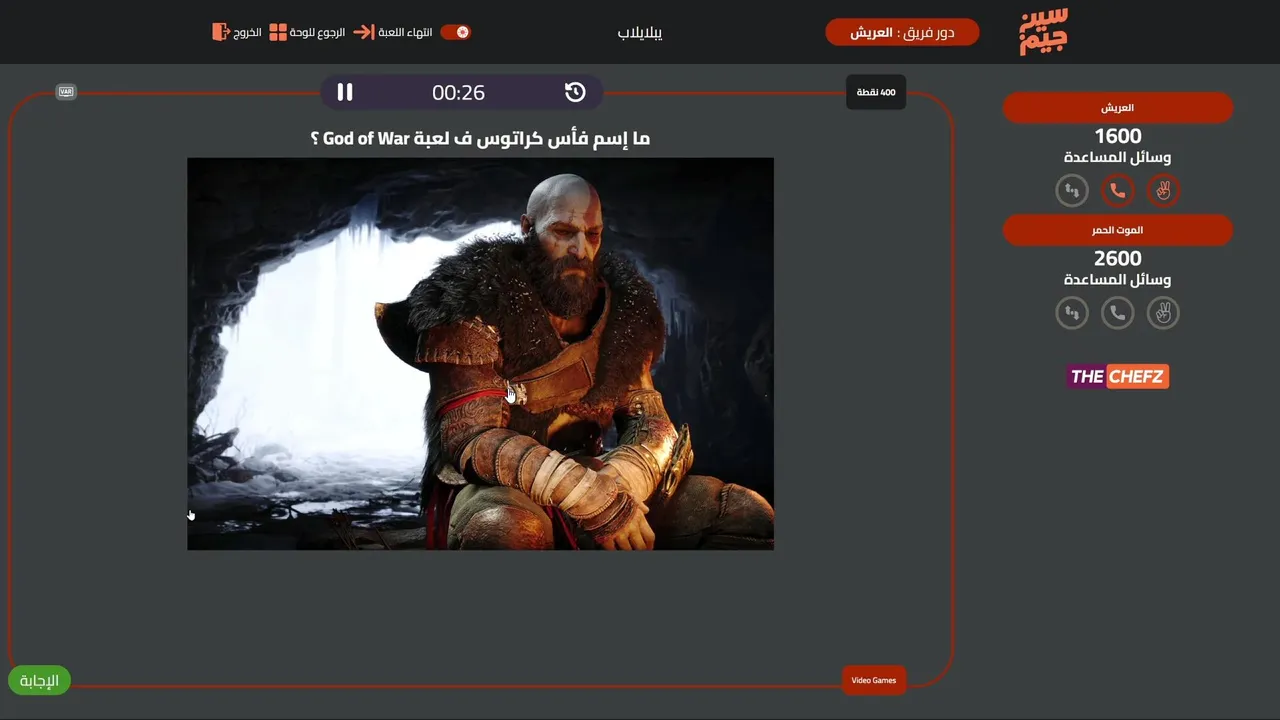Use العريش team's phone call lifeline
Image resolution: width=1280 pixels, height=720 pixels.
click(1118, 190)
